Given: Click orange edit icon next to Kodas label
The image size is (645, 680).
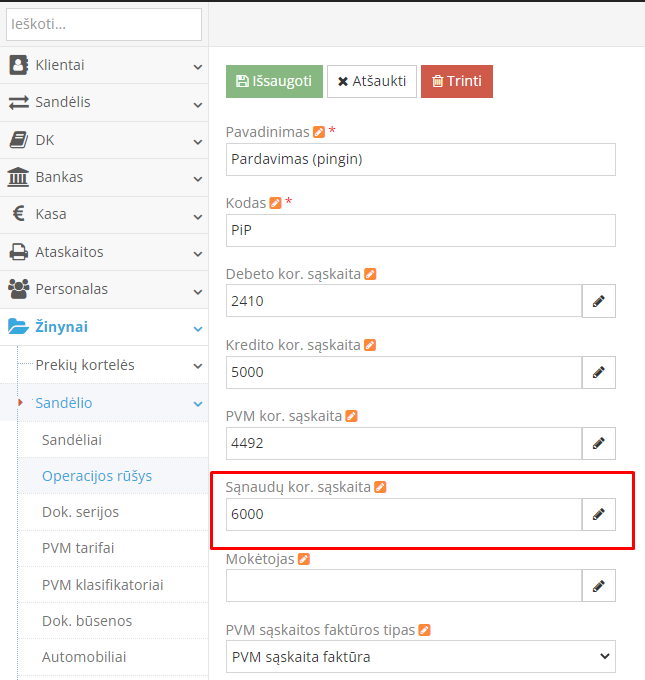Looking at the screenshot, I should [x=276, y=203].
